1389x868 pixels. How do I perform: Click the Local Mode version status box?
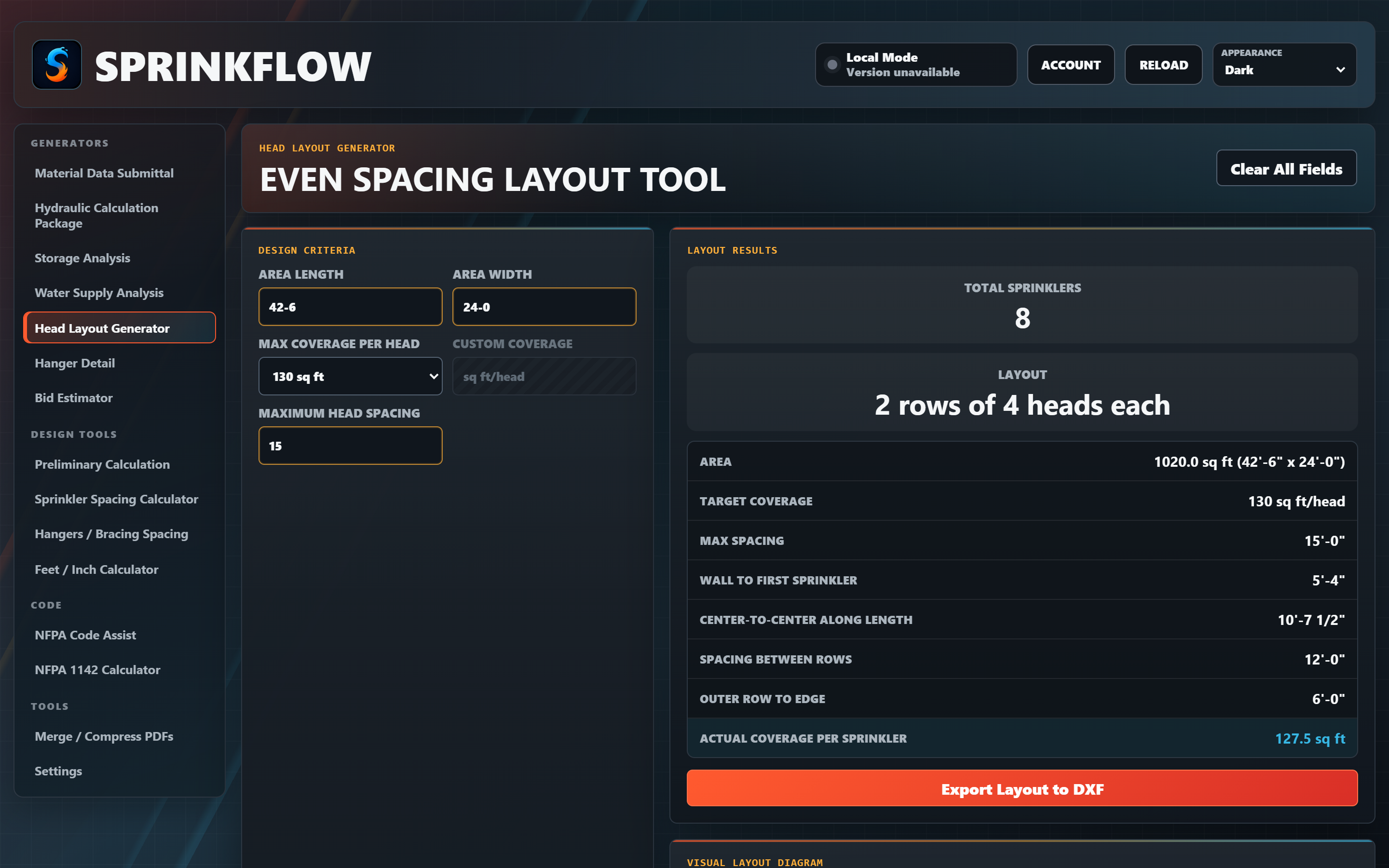[x=916, y=65]
